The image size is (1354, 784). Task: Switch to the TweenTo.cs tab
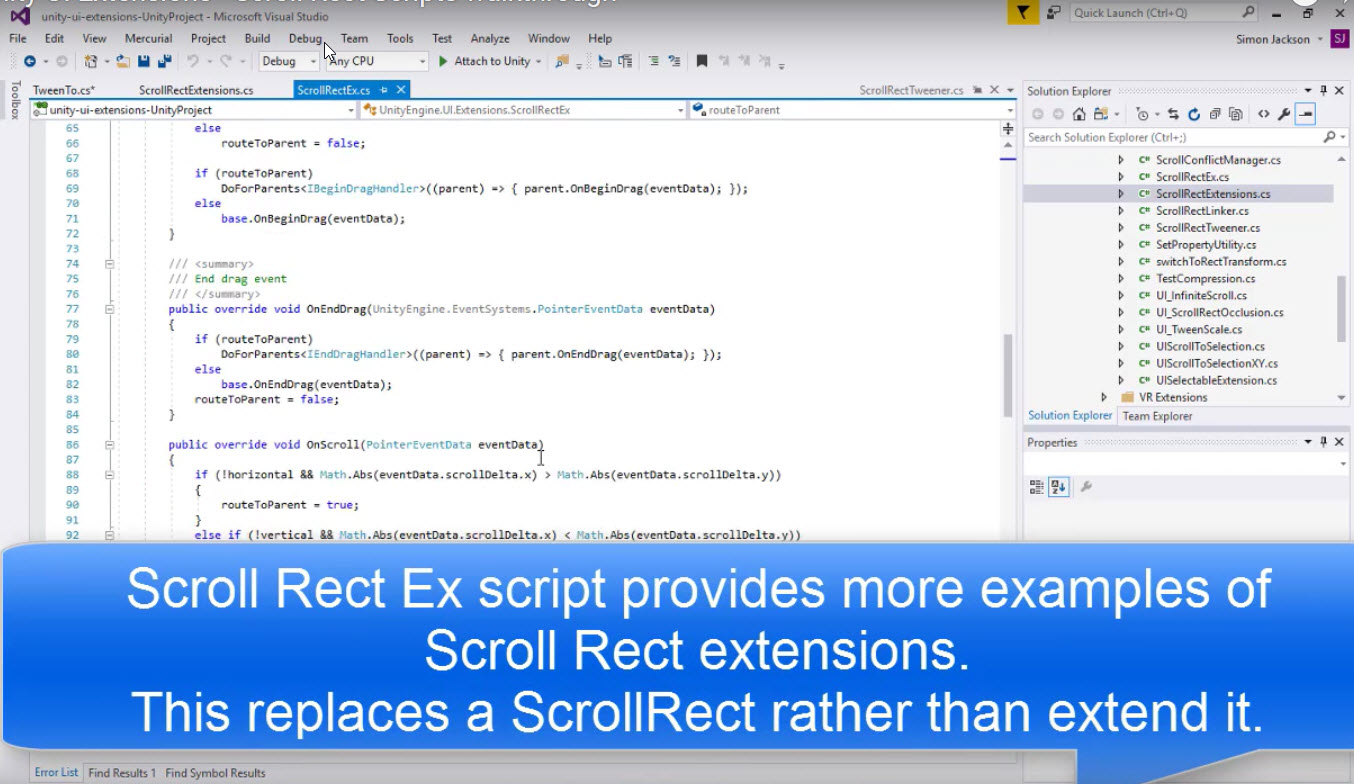point(63,90)
